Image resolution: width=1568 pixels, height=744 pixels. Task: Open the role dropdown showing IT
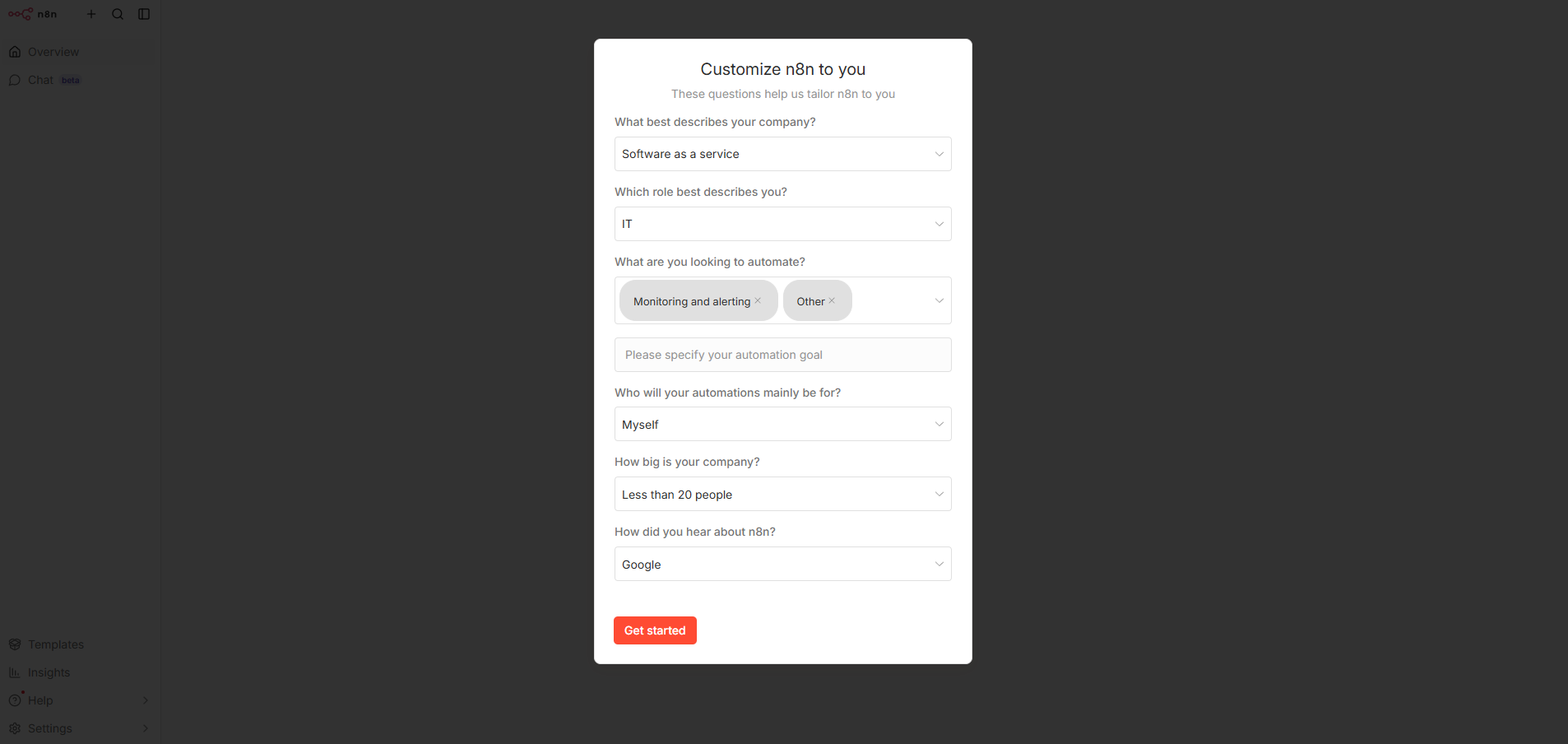(782, 224)
